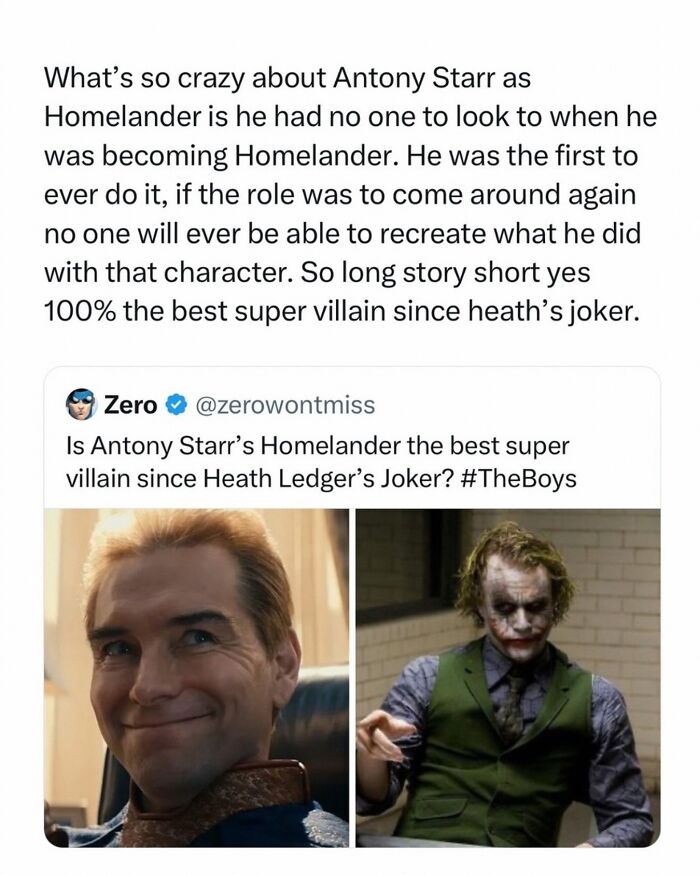Open the quoted tweet asking about Homelander
Viewport: 700px width, 875px height.
tap(352, 607)
